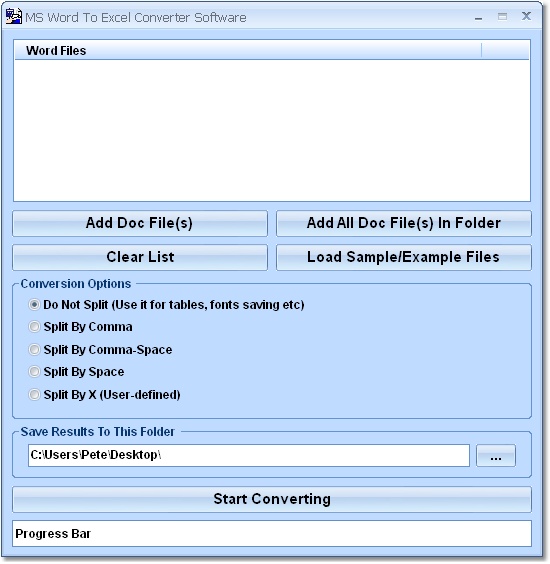This screenshot has height=564, width=550.
Task: Enable Split By Space option
Action: coord(34,372)
